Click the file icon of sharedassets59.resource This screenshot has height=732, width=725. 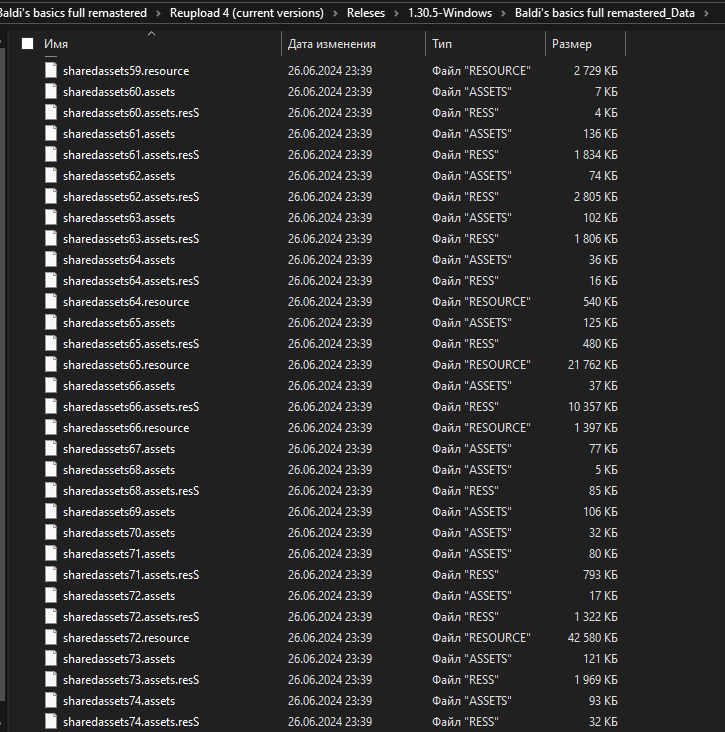pos(51,71)
